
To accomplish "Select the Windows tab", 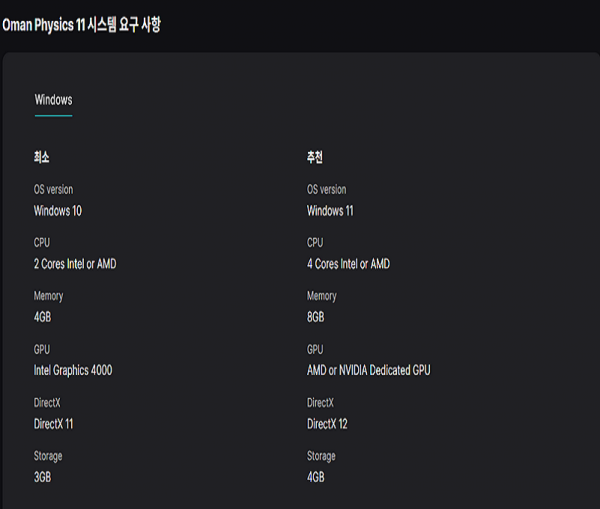I will (53, 100).
